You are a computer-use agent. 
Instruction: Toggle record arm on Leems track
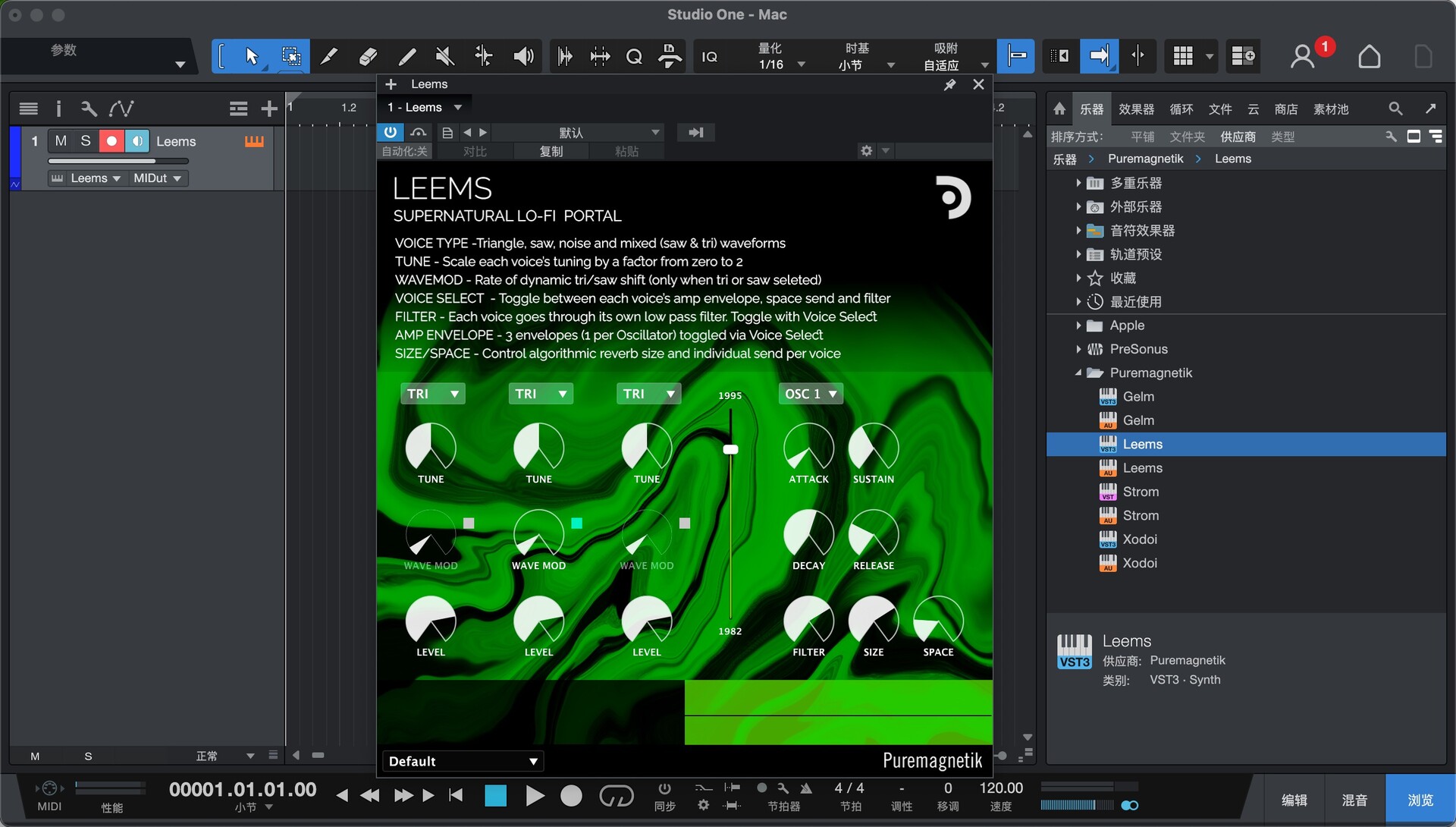pyautogui.click(x=111, y=141)
